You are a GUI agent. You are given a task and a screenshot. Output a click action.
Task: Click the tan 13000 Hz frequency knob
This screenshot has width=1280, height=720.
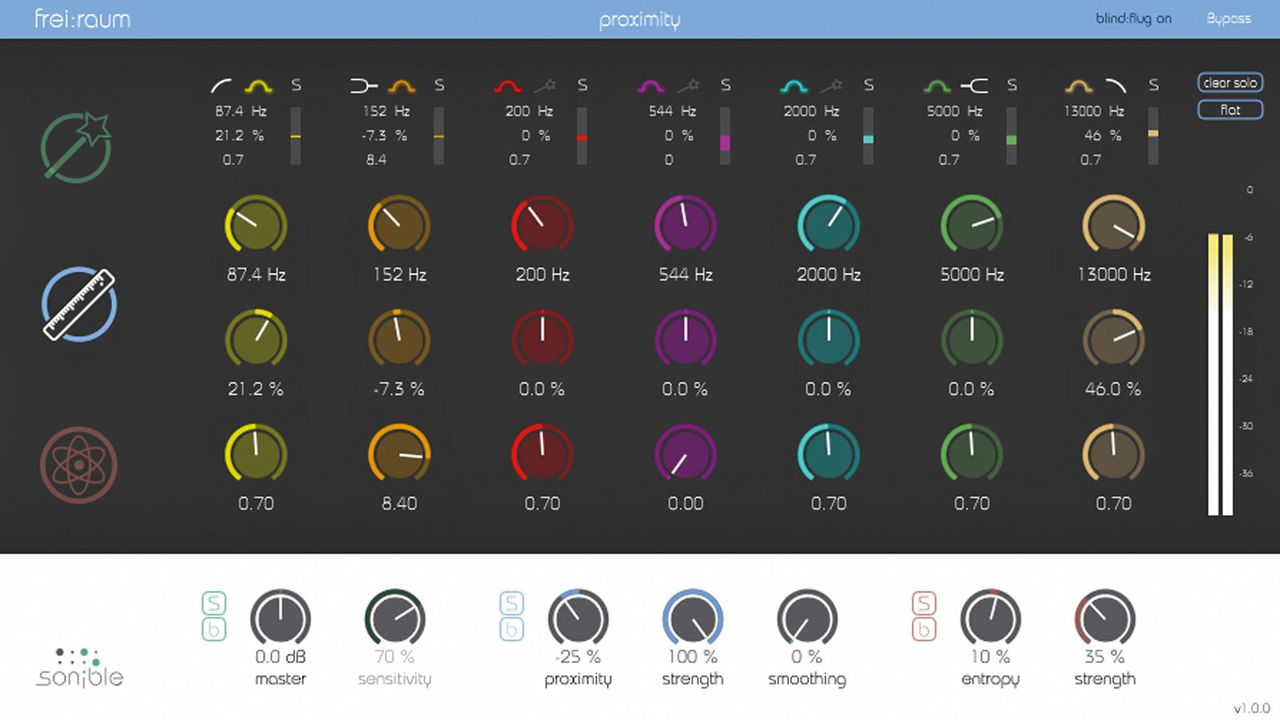point(1114,226)
